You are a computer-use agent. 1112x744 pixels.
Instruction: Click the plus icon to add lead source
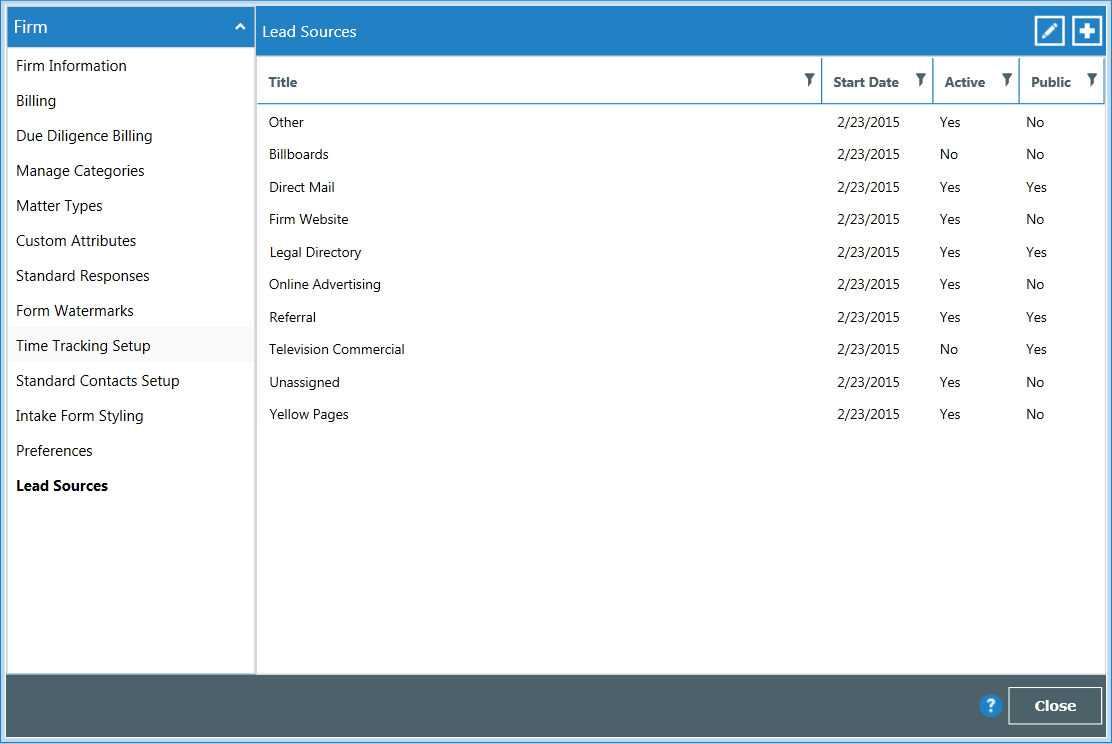pyautogui.click(x=1087, y=31)
